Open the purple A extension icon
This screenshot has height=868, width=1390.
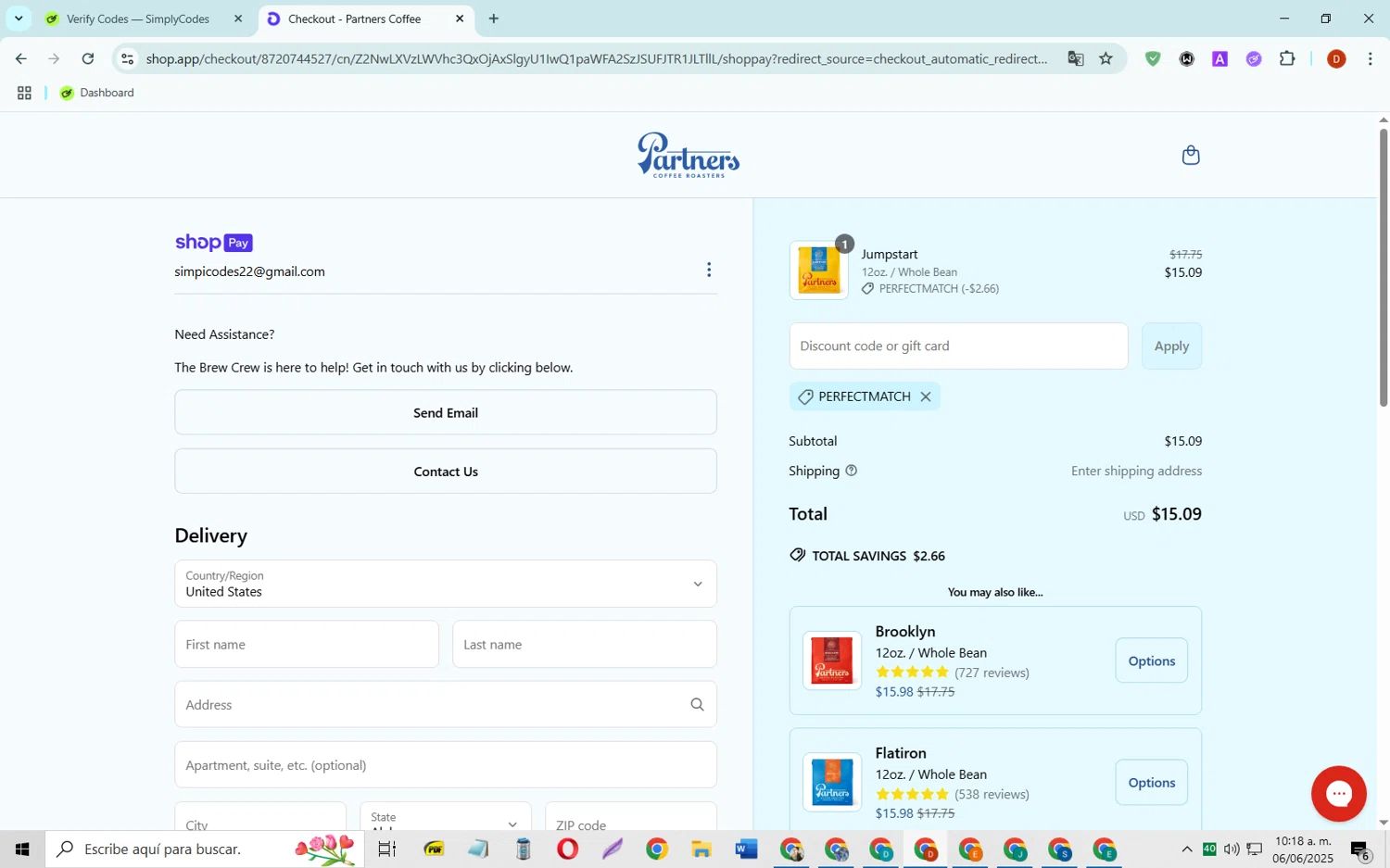pos(1220,59)
